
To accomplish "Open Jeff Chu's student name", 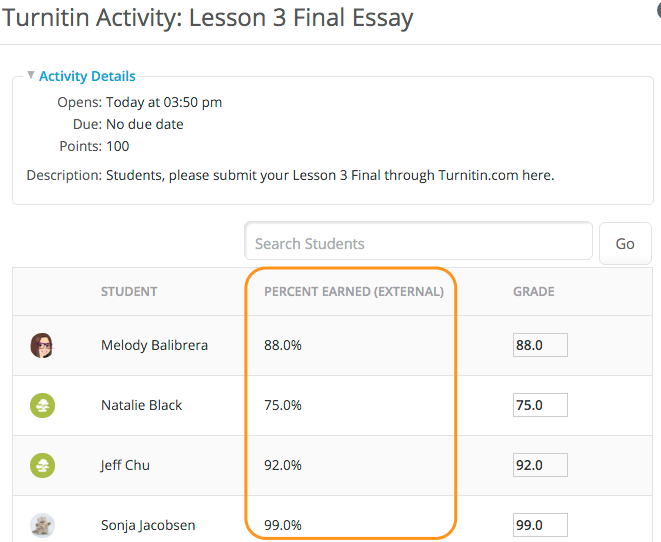I will coord(125,465).
